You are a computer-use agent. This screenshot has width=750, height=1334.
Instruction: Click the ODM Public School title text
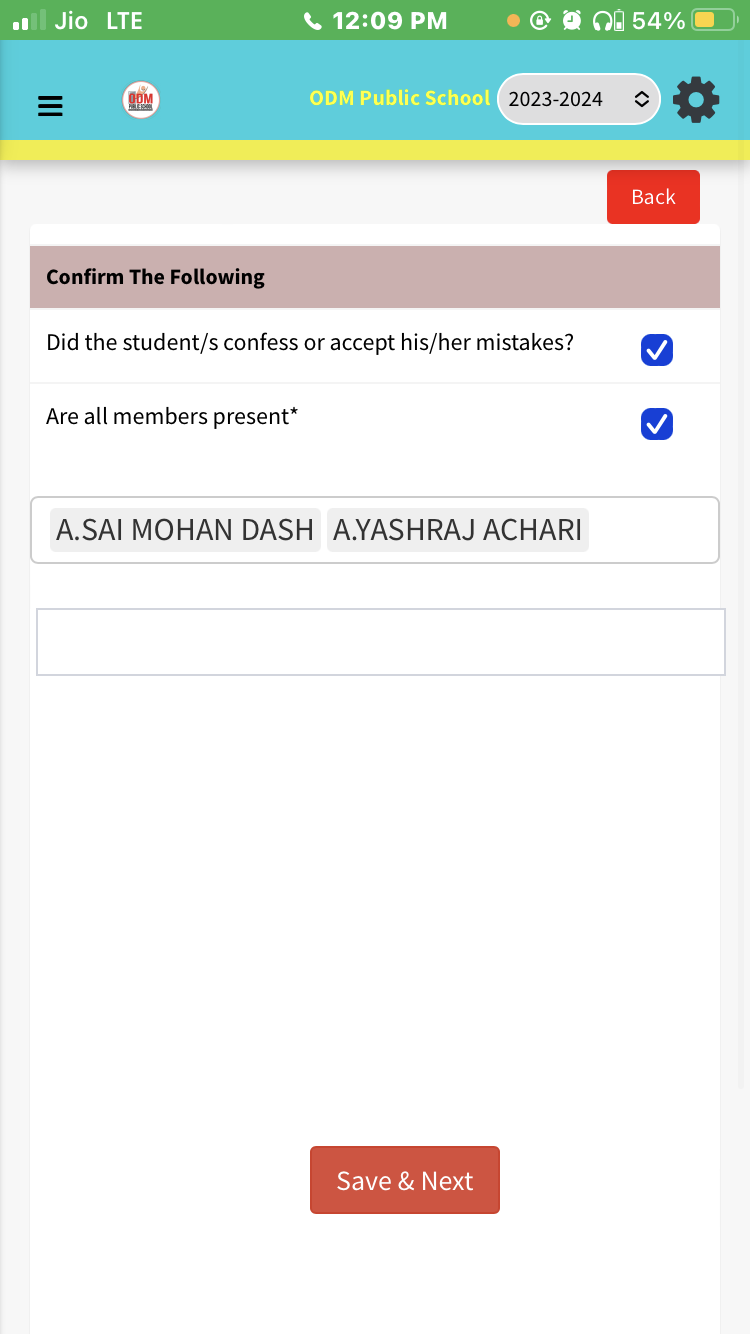[x=399, y=98]
